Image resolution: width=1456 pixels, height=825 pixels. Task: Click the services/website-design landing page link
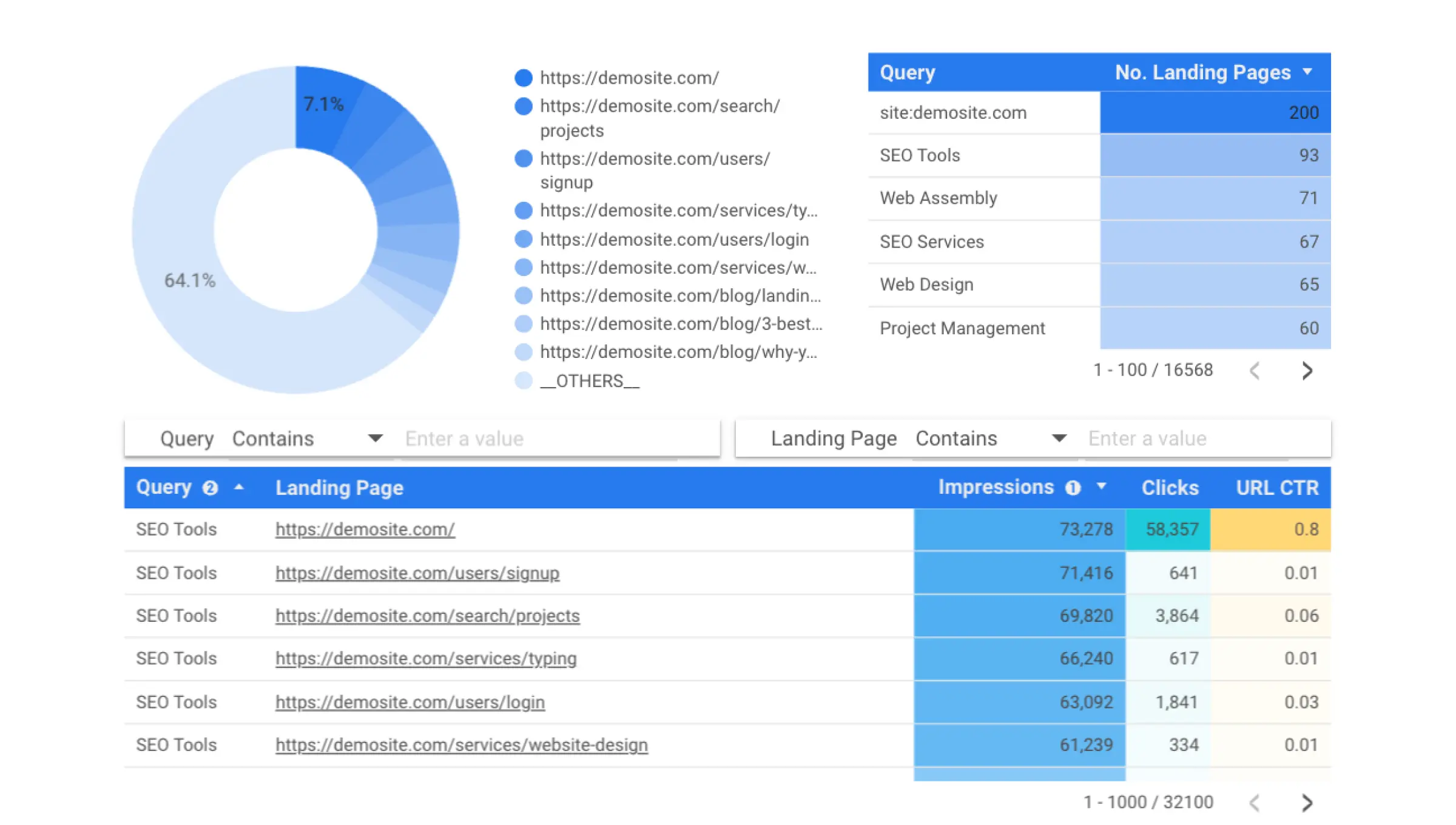point(461,744)
